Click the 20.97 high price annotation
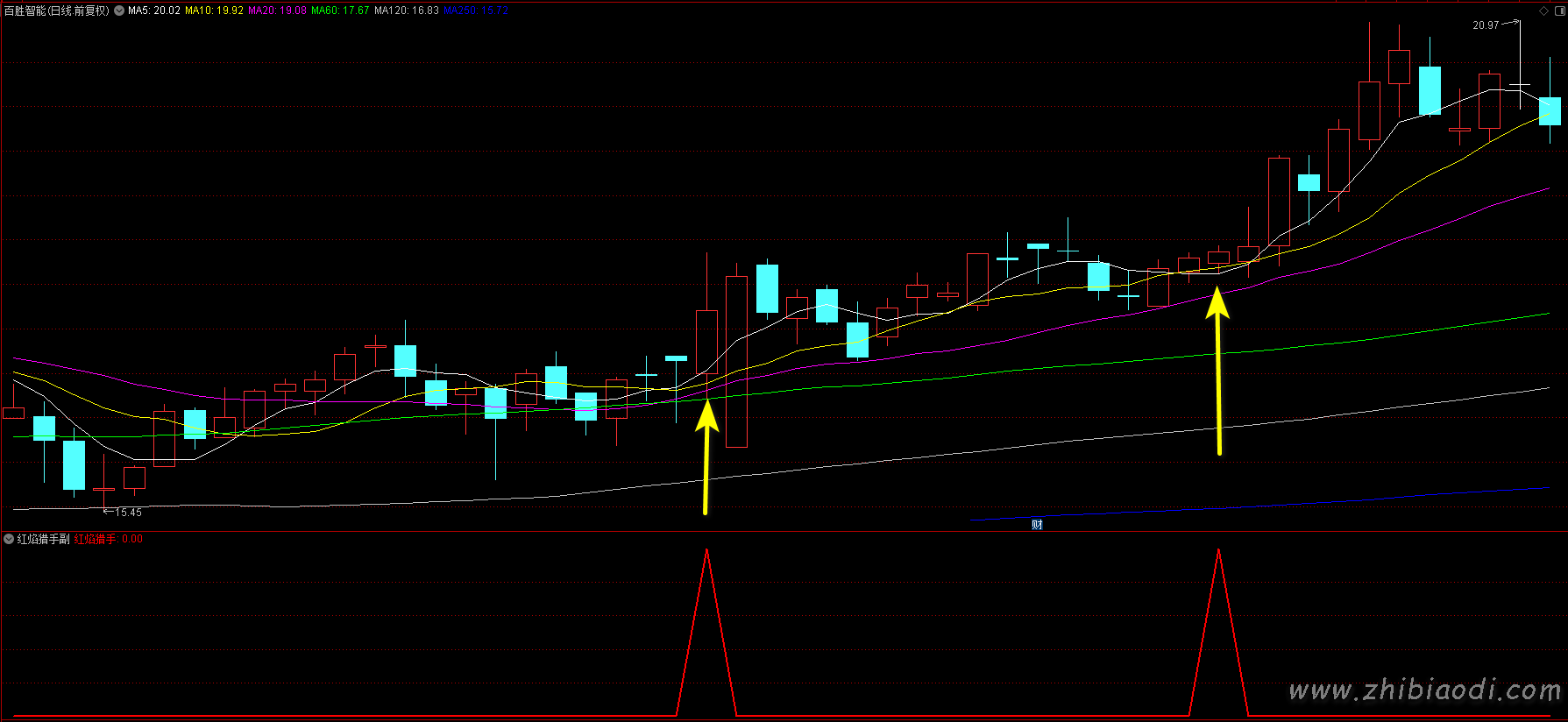The image size is (1568, 722). coord(1486,25)
